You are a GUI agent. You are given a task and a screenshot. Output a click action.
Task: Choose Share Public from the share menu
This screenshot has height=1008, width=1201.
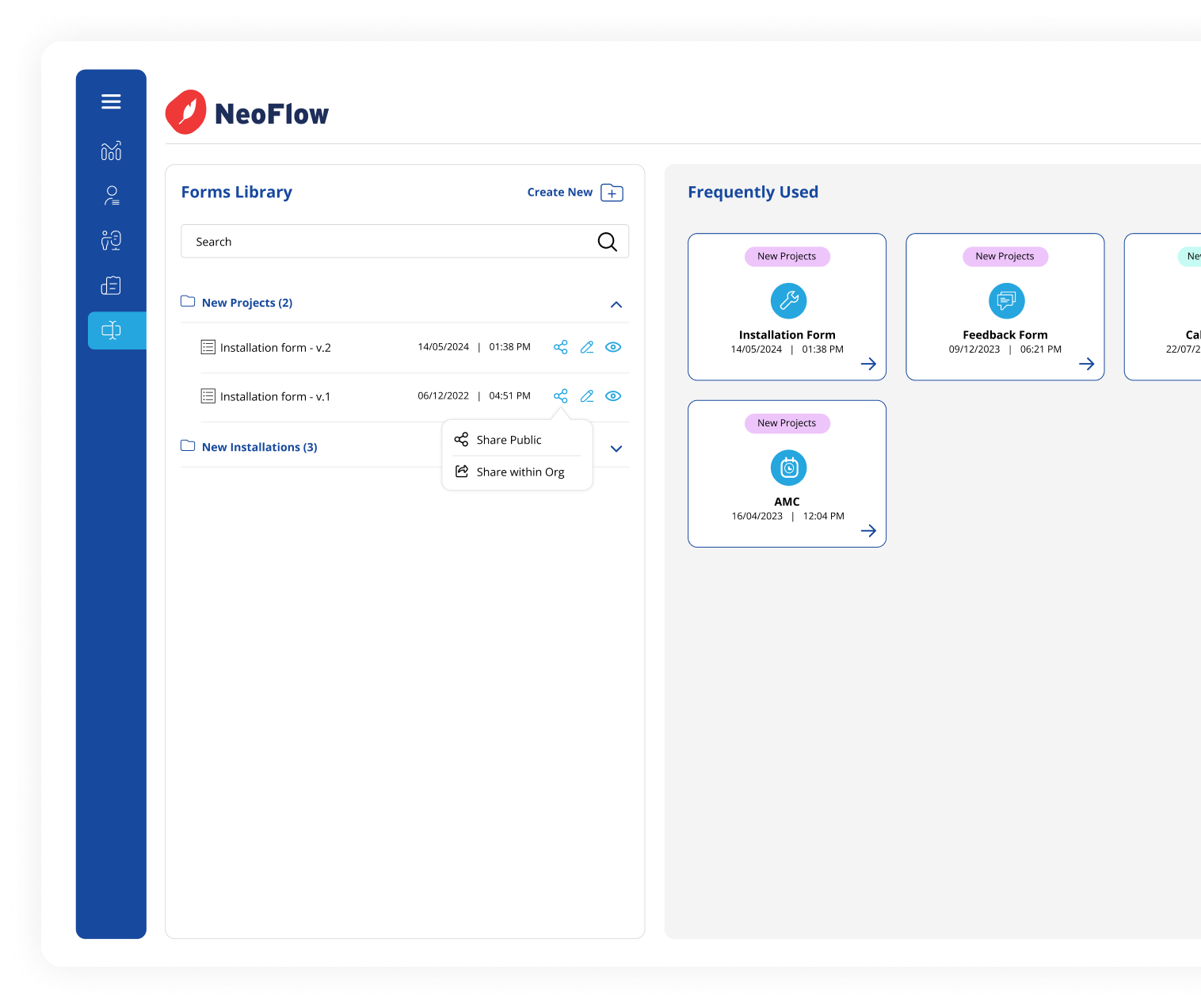coord(509,440)
